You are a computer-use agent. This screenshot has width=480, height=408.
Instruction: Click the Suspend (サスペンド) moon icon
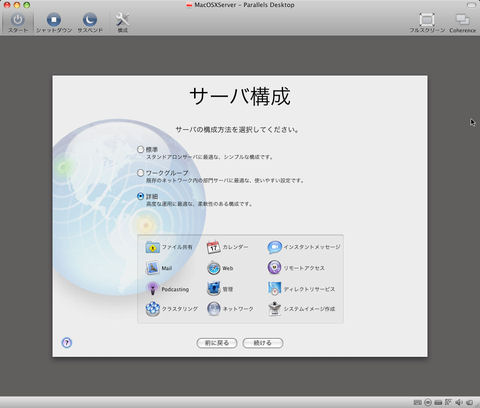[x=90, y=20]
